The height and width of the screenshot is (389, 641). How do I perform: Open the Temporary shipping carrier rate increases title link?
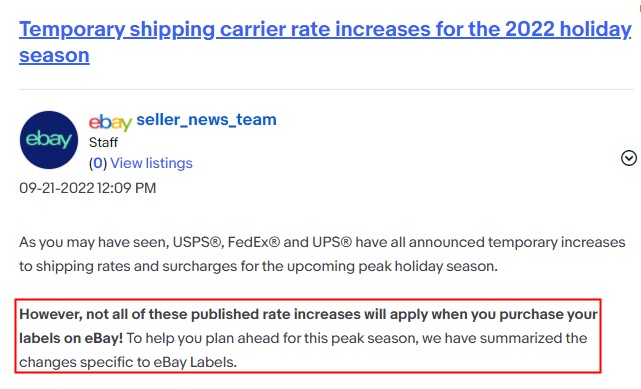325,42
